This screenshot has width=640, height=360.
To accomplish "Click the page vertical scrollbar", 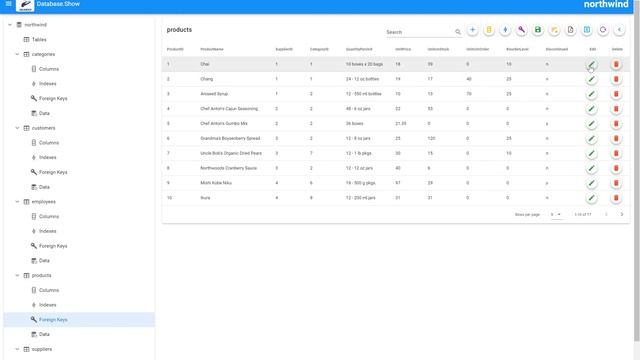I will click(637, 171).
